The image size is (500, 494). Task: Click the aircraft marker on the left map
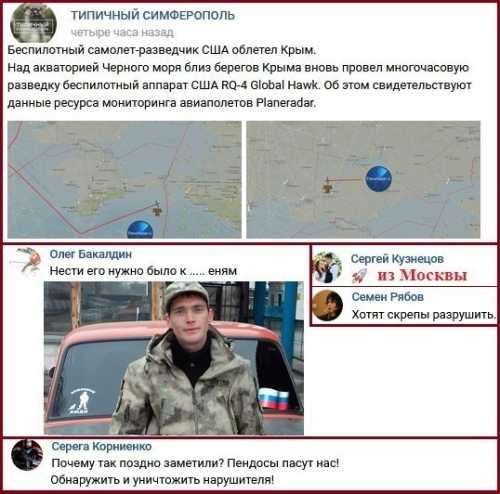(157, 208)
